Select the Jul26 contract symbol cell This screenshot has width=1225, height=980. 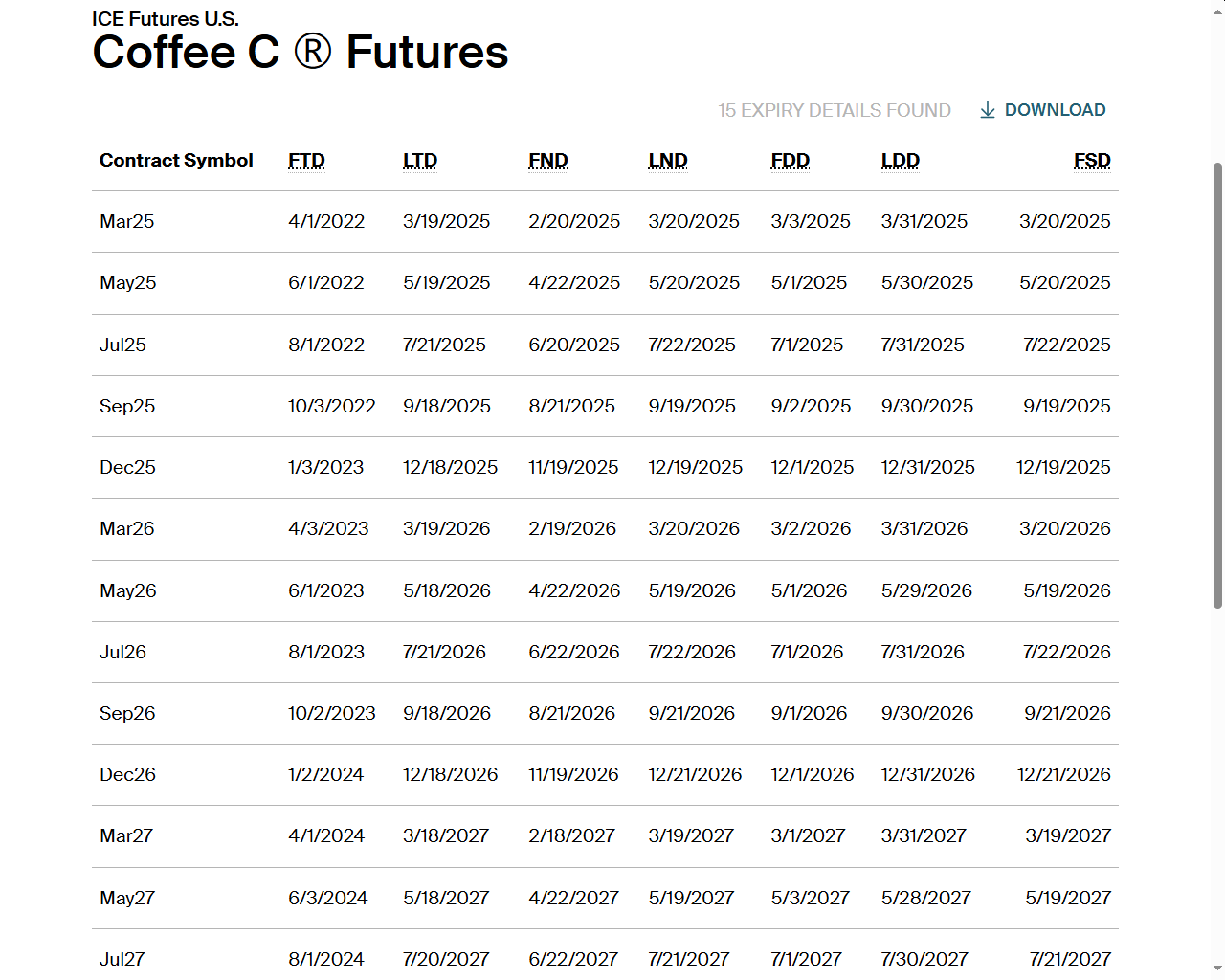(122, 652)
